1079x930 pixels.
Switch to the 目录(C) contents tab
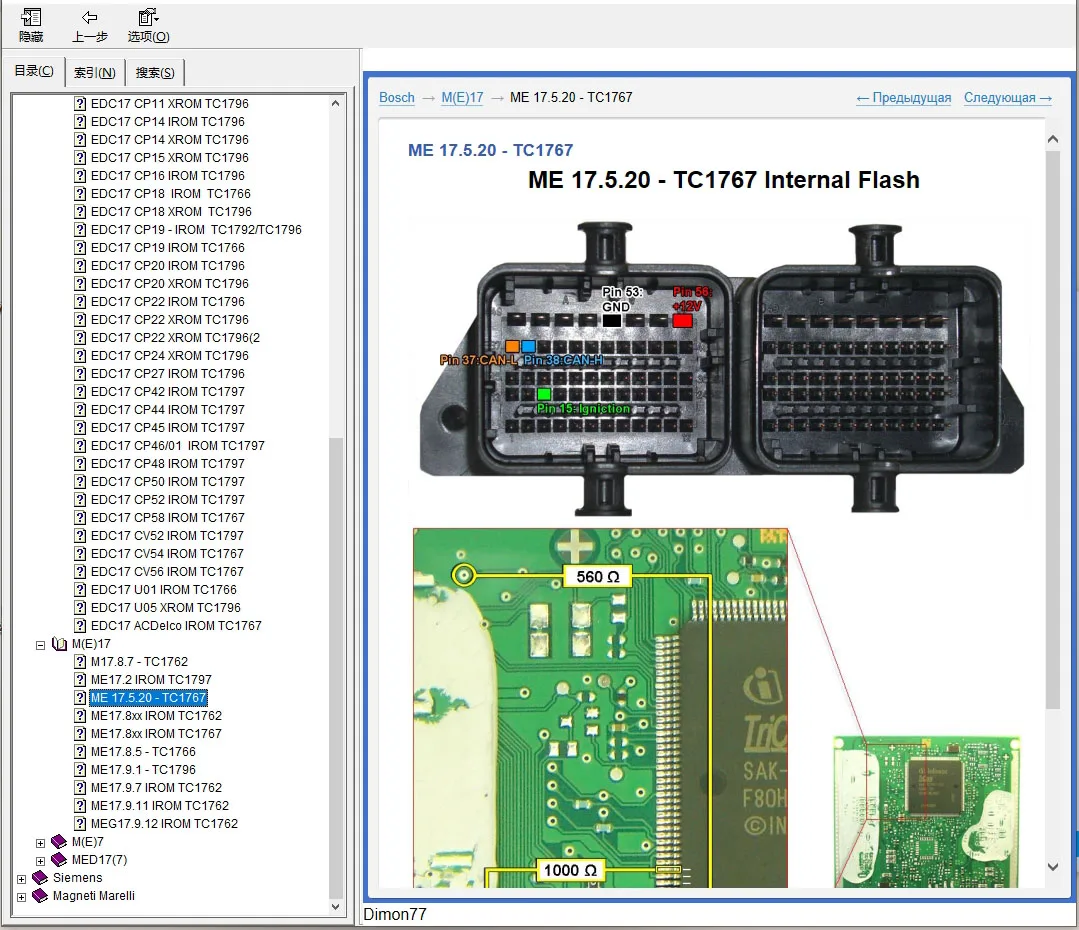tap(34, 71)
